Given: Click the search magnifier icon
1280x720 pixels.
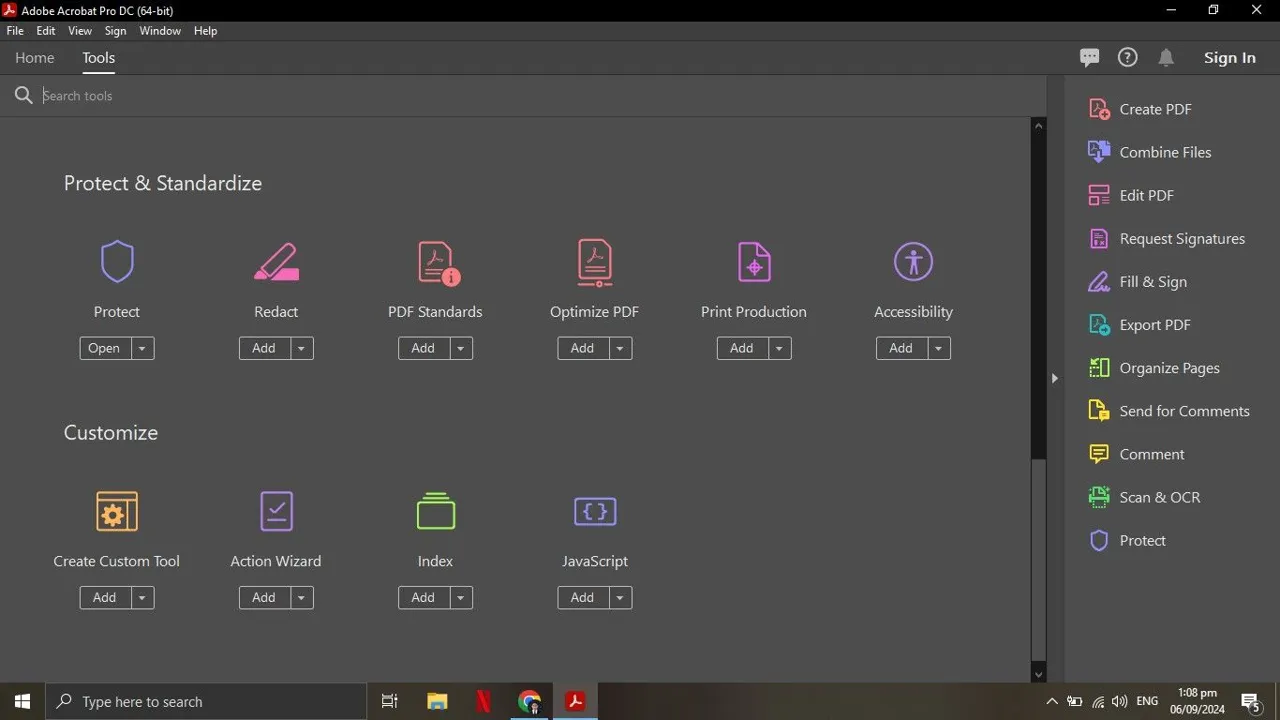Looking at the screenshot, I should [x=24, y=95].
